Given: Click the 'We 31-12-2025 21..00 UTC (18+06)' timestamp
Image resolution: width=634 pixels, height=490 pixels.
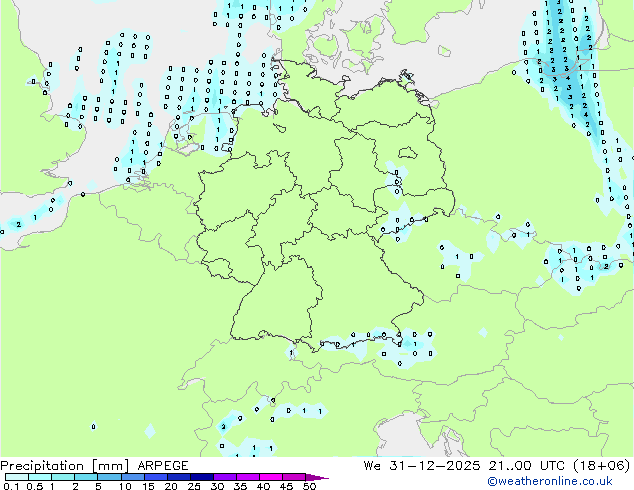Looking at the screenshot, I should coord(497,465).
